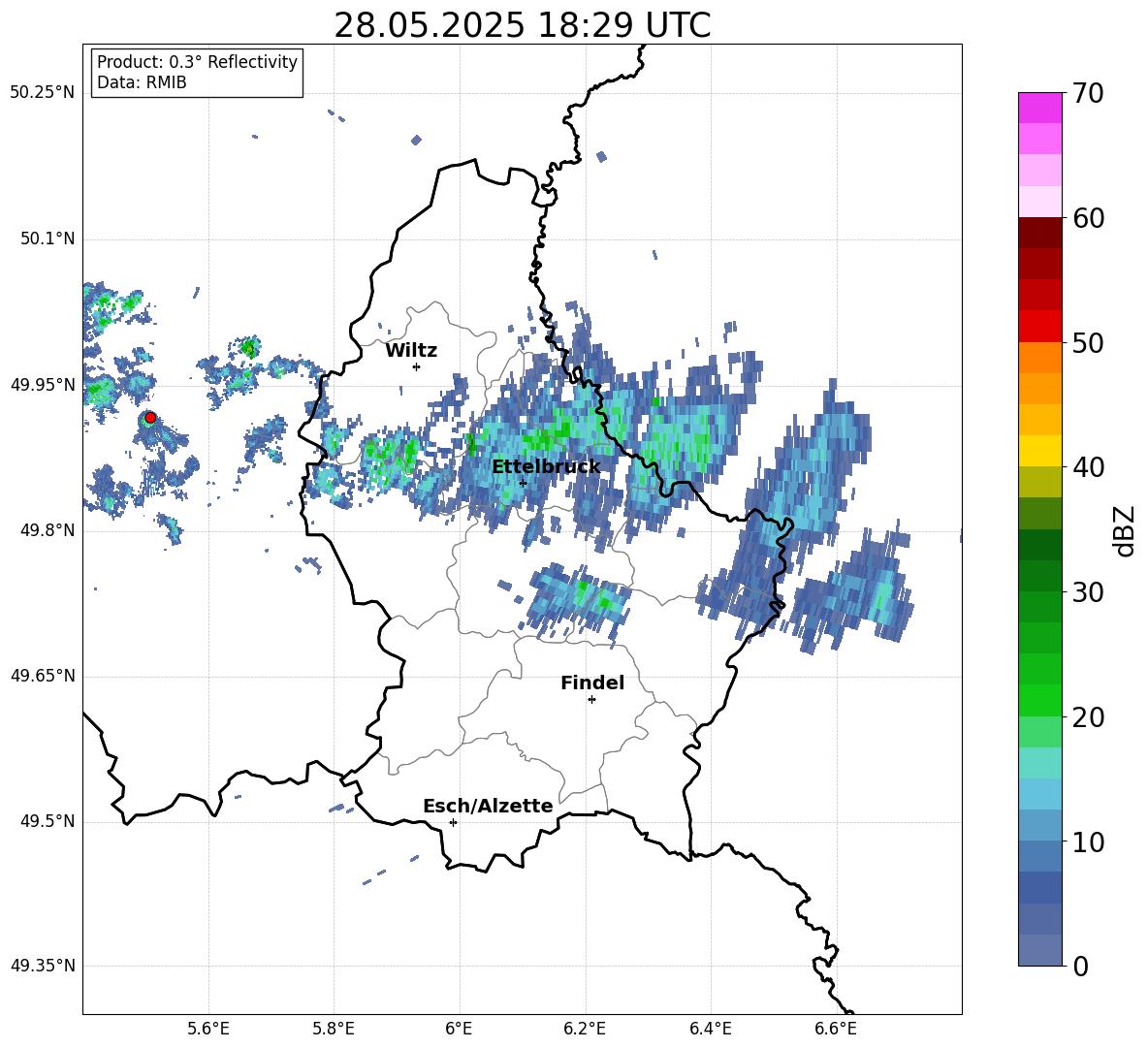Click the '50.25°N' latitude label
The width and height of the screenshot is (1148, 1048).
[x=43, y=93]
